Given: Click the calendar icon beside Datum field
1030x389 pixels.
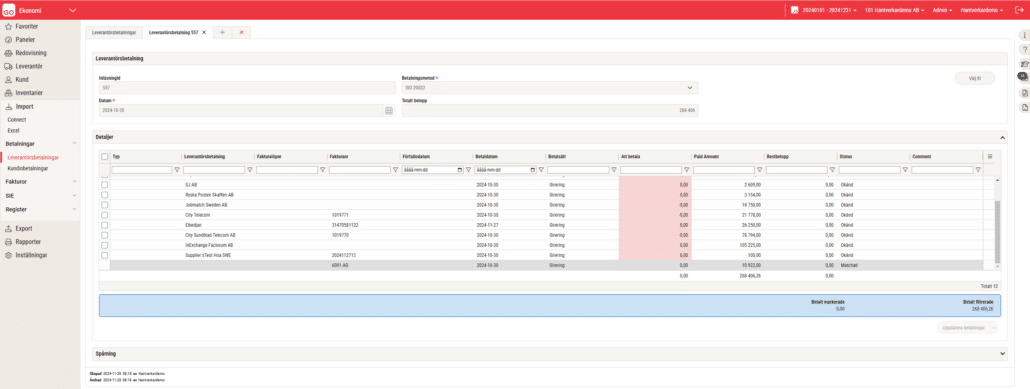Looking at the screenshot, I should click(x=389, y=110).
